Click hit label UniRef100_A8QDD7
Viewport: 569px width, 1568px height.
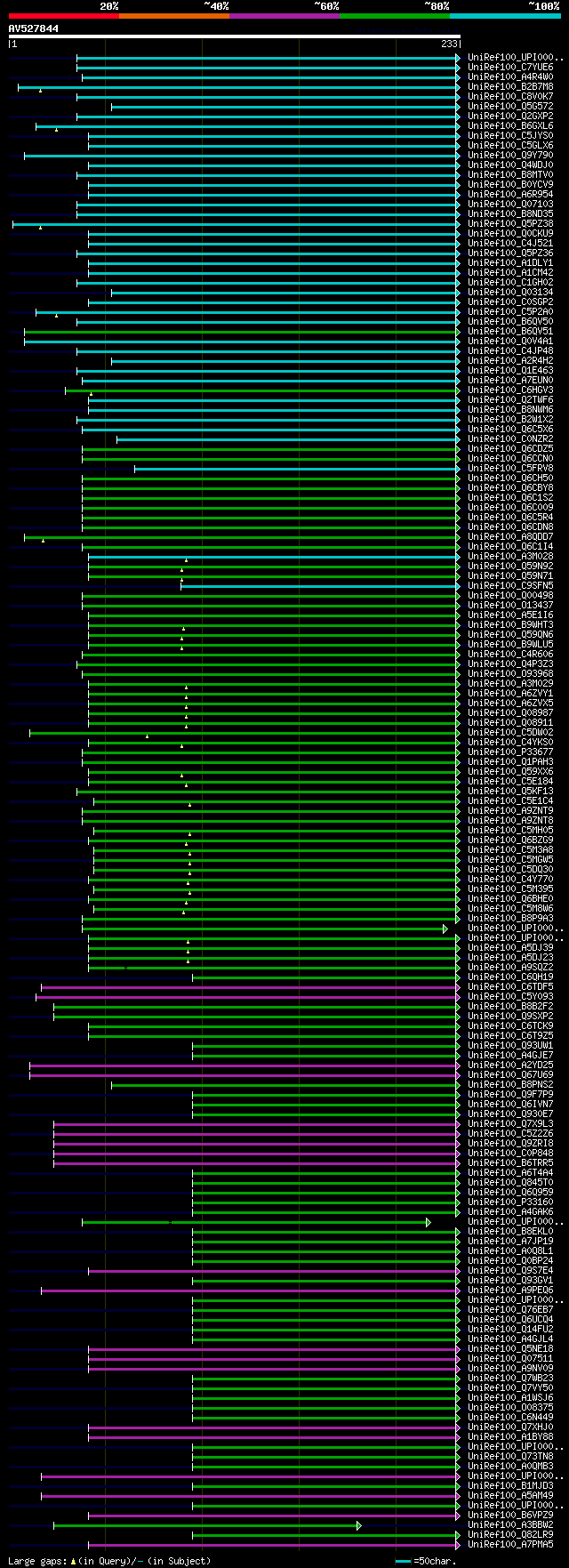coord(510,537)
